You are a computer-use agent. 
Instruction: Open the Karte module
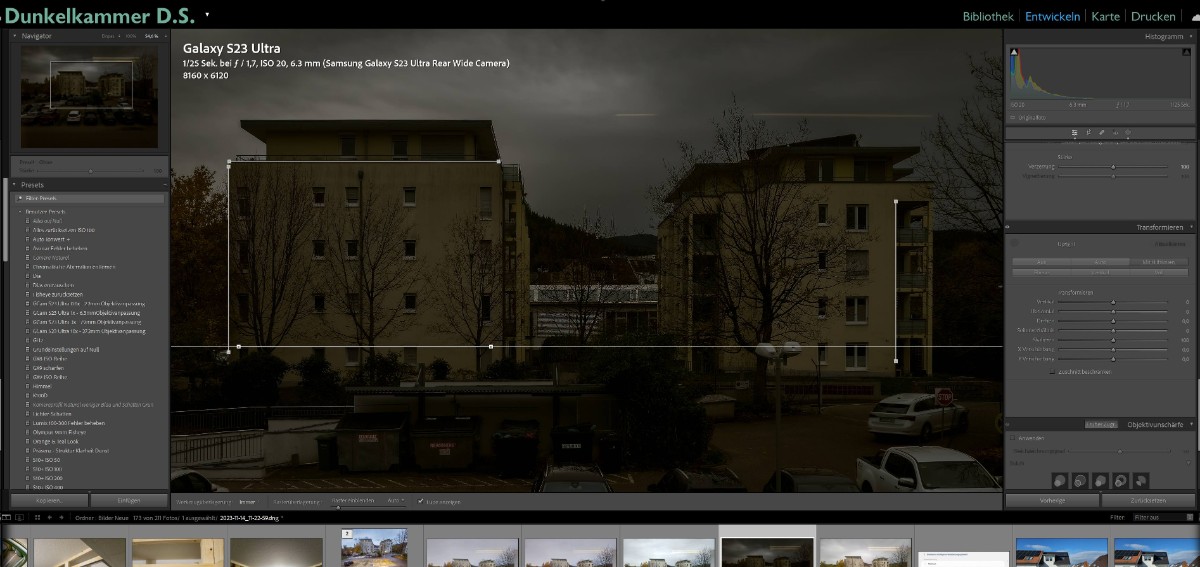pyautogui.click(x=1105, y=16)
